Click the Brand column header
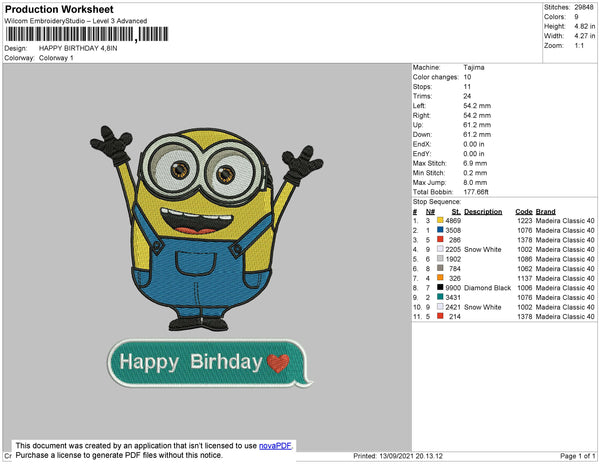Image resolution: width=600 pixels, height=464 pixels. 545,211
